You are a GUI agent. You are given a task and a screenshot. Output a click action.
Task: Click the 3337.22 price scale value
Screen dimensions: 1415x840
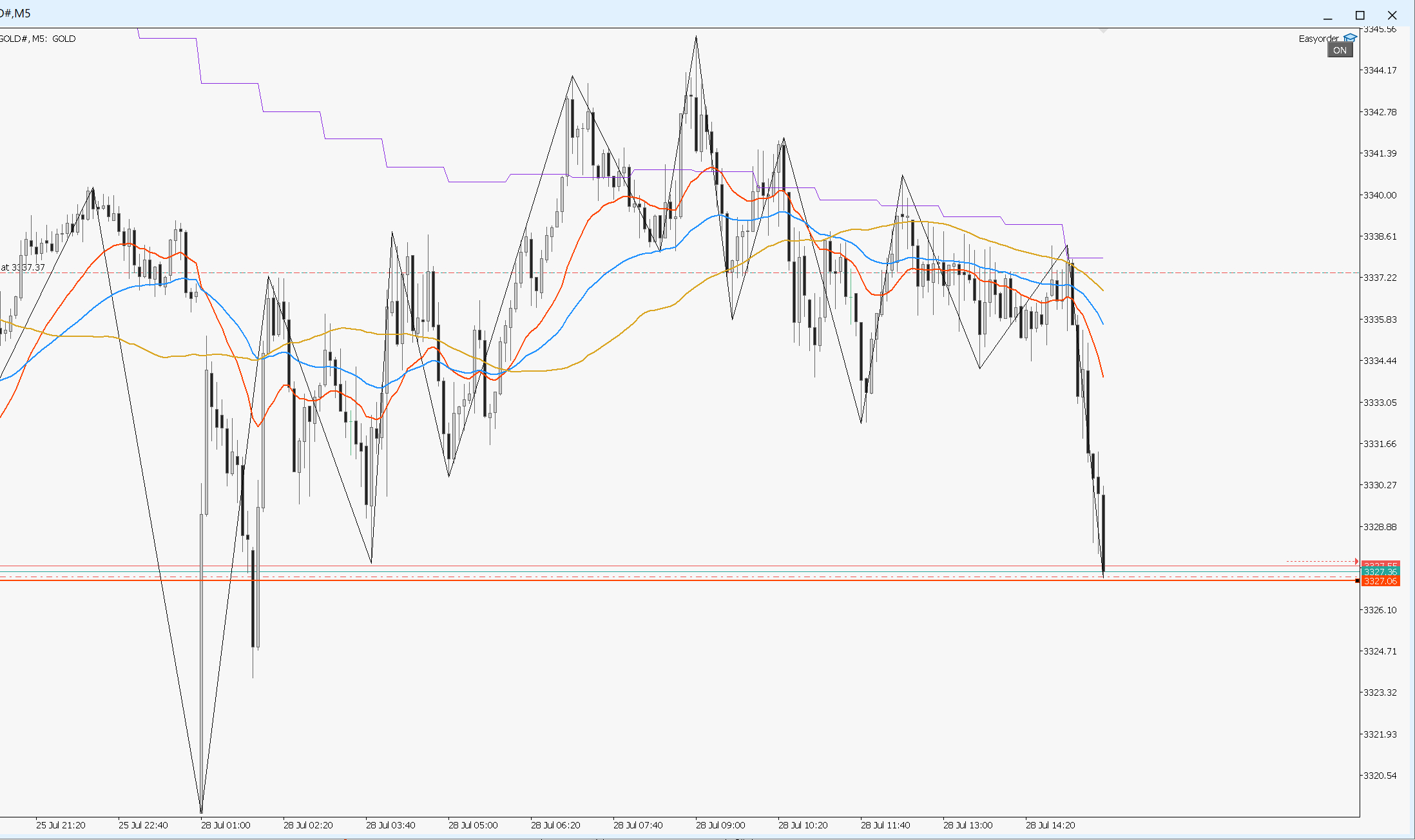1380,278
